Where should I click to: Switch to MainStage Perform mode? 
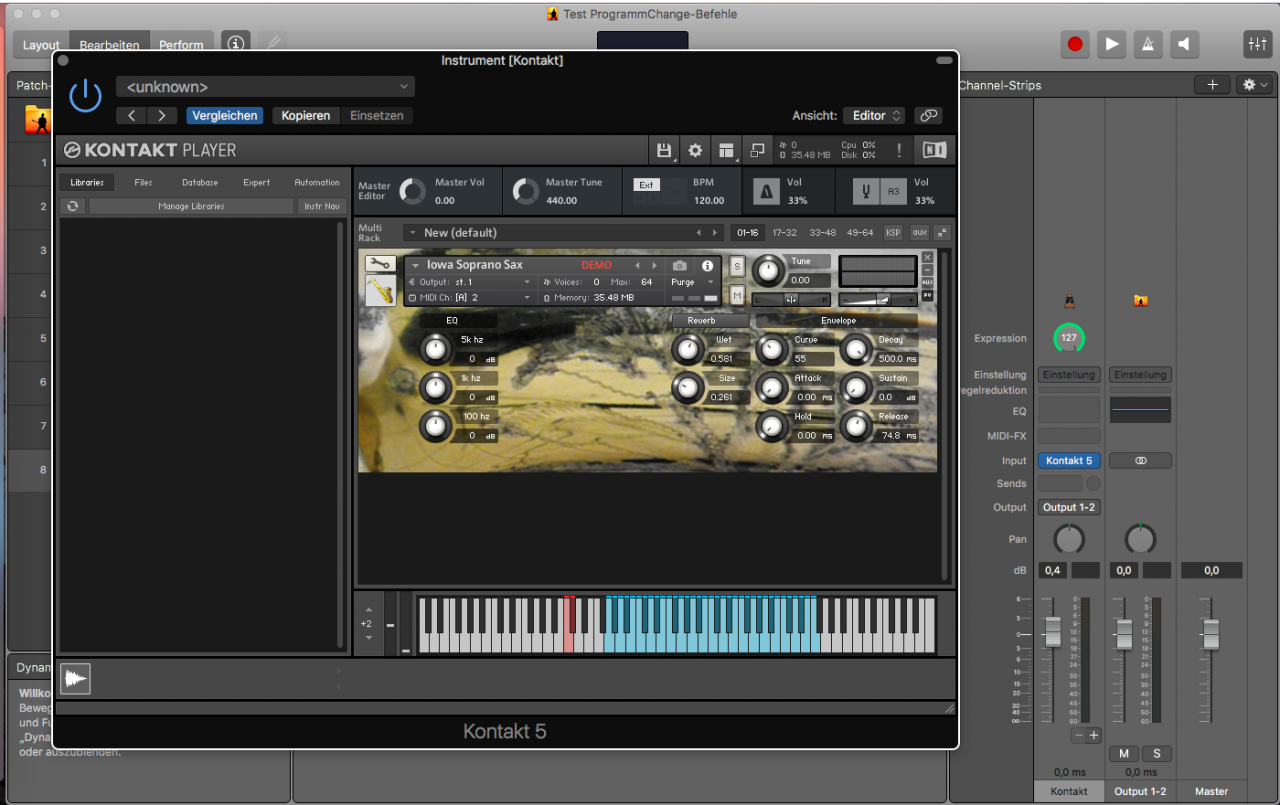tap(181, 45)
